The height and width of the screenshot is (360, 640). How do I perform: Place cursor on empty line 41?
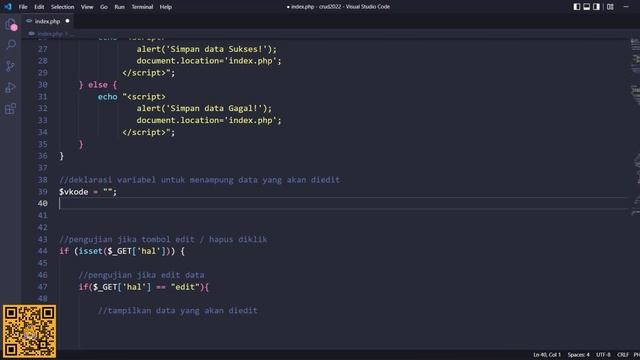pyautogui.click(x=343, y=215)
